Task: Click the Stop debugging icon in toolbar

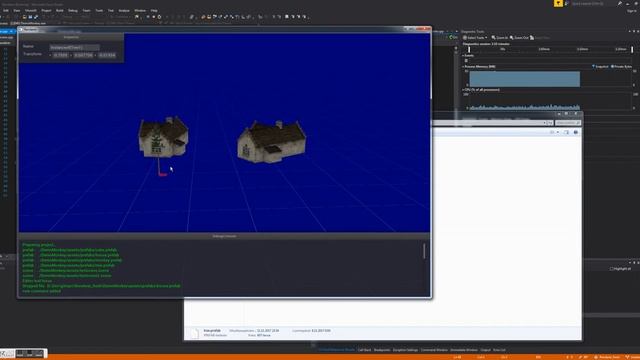Action: click(153, 17)
